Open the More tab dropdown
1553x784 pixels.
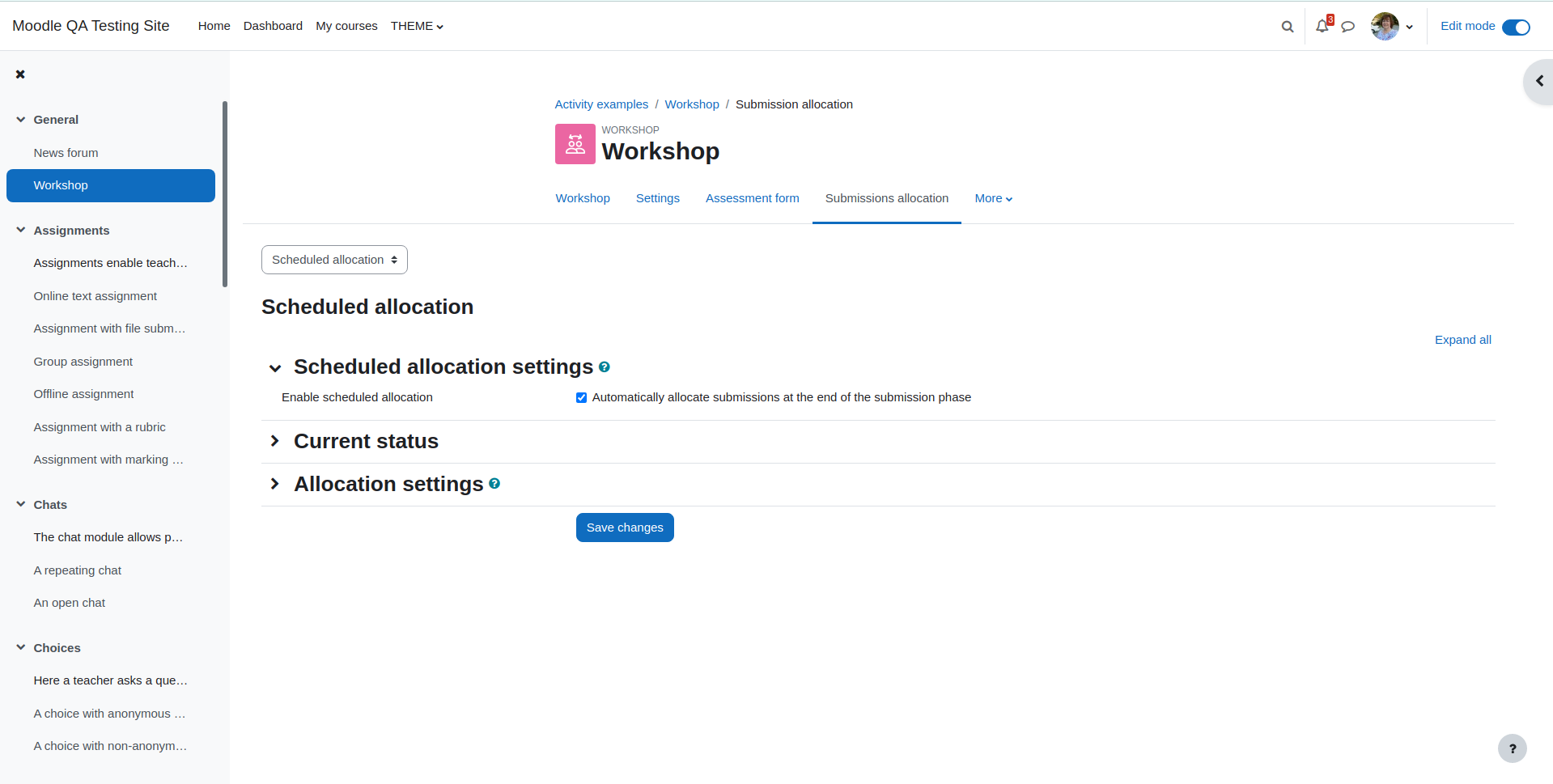993,198
